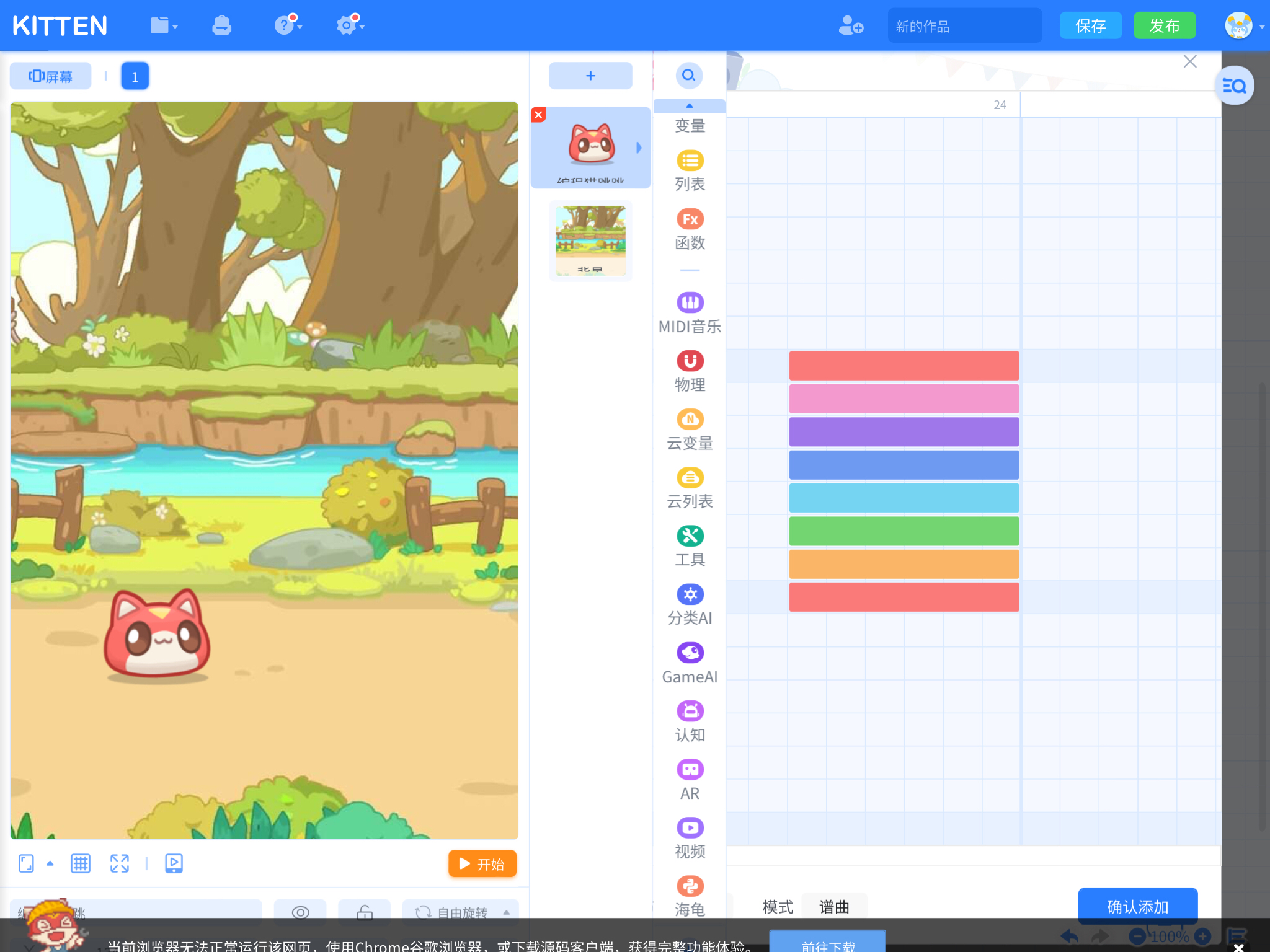Select screen number 1
This screenshot has width=1270, height=952.
click(x=135, y=76)
